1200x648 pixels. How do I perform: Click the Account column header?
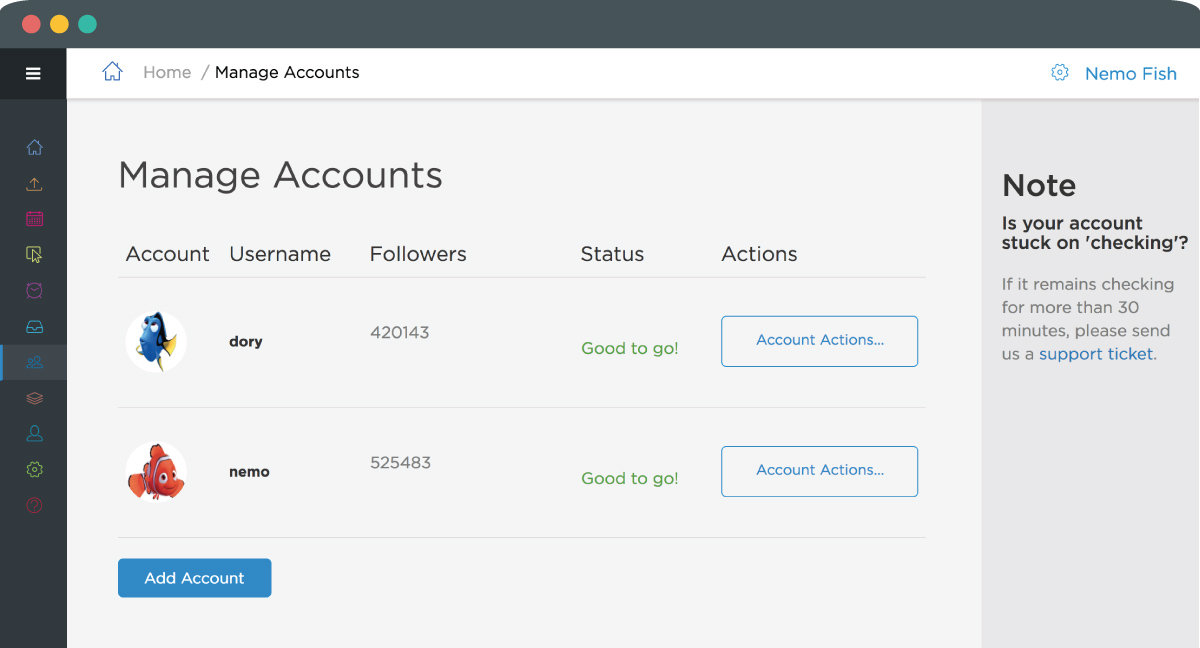[x=167, y=254]
